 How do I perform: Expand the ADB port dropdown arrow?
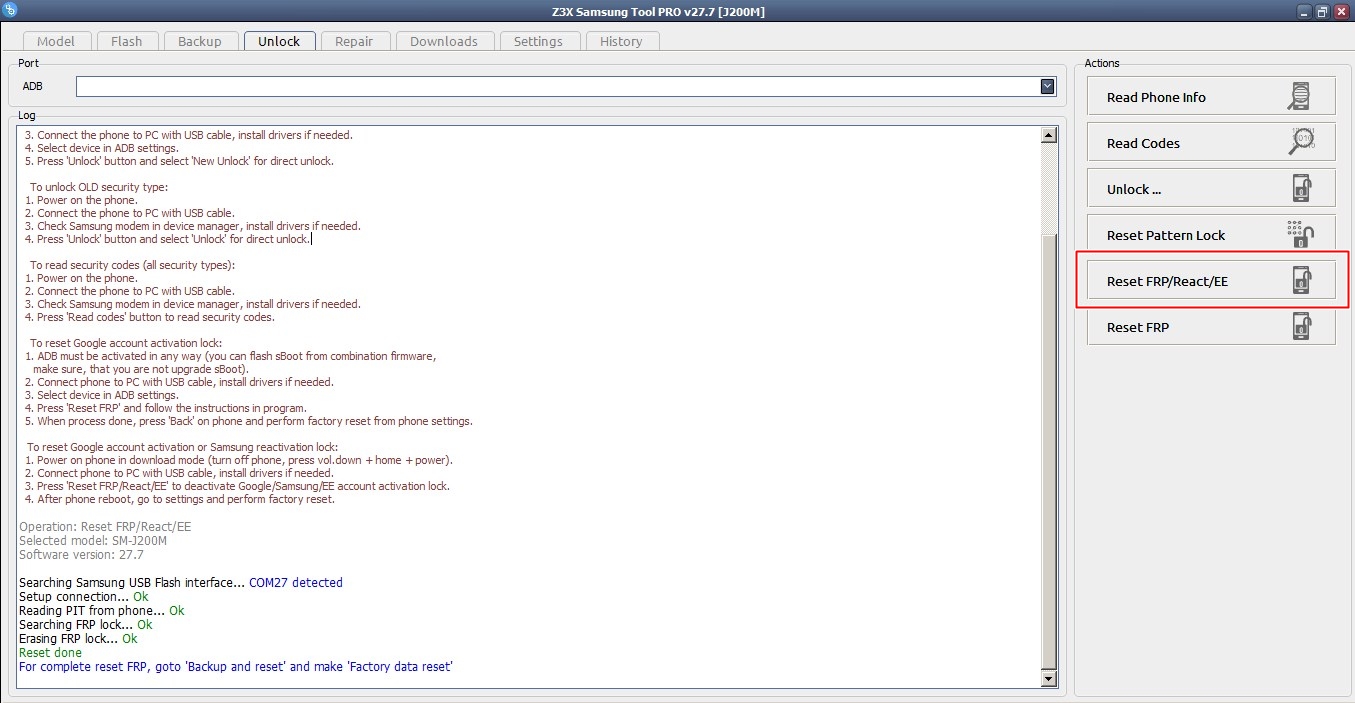click(1047, 87)
